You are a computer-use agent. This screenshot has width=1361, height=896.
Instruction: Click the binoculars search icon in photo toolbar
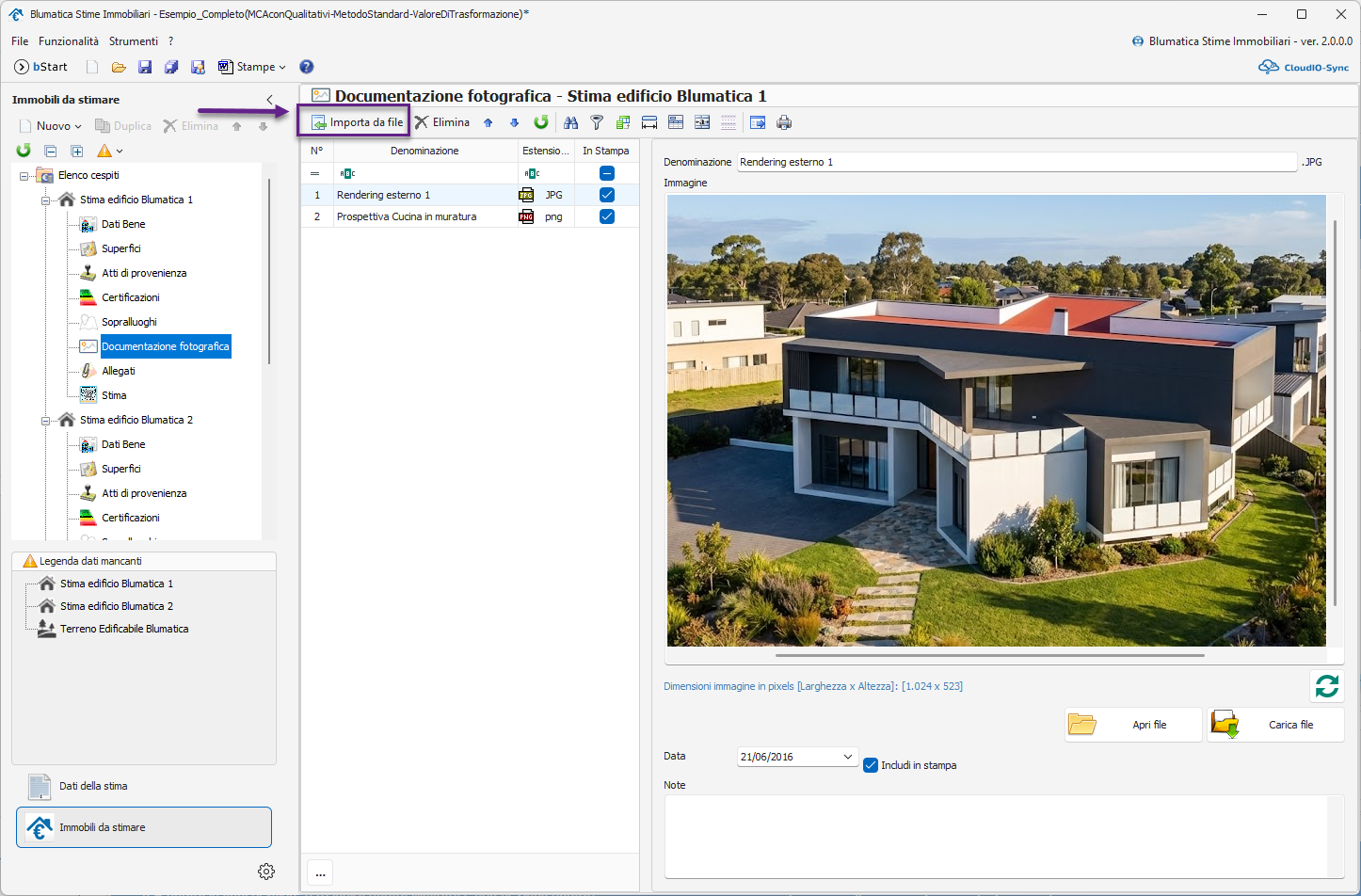(570, 122)
